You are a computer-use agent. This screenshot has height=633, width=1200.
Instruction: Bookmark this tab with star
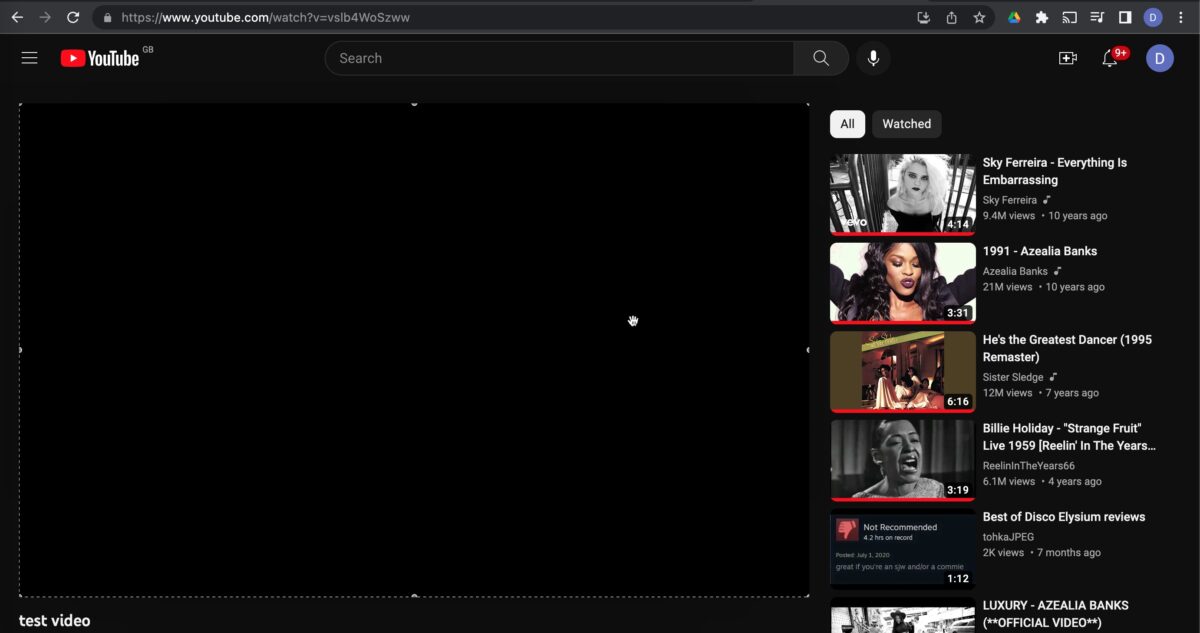tap(979, 17)
